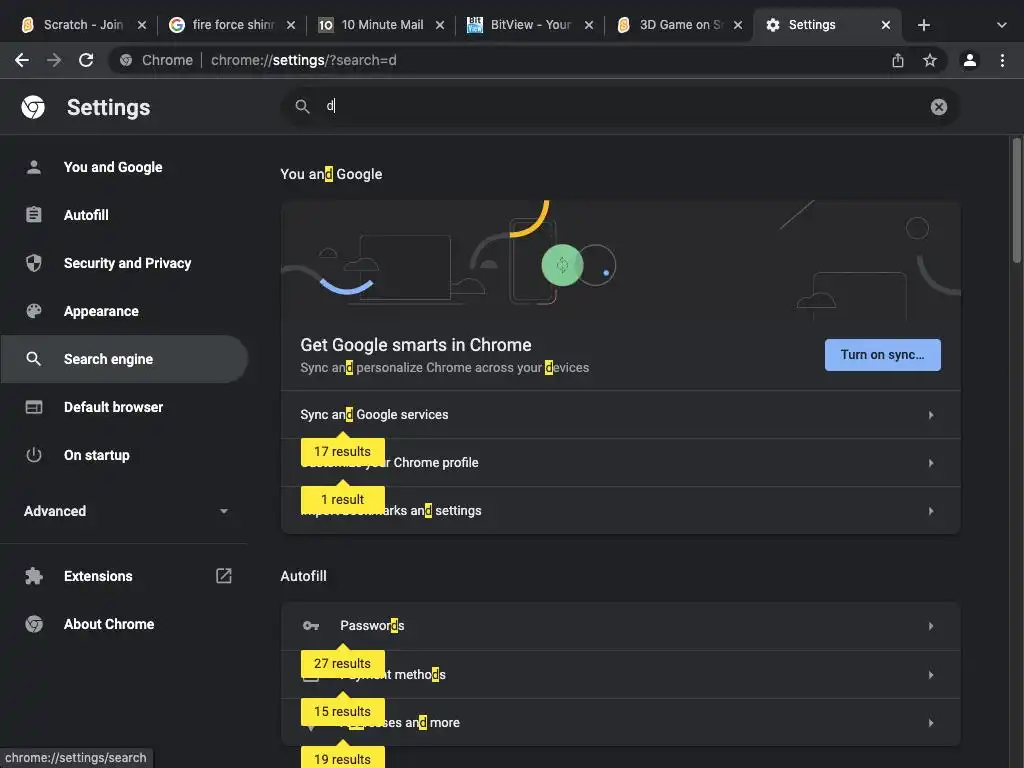Click the Passwords key icon
Screen dimensions: 1024x768
[311, 626]
